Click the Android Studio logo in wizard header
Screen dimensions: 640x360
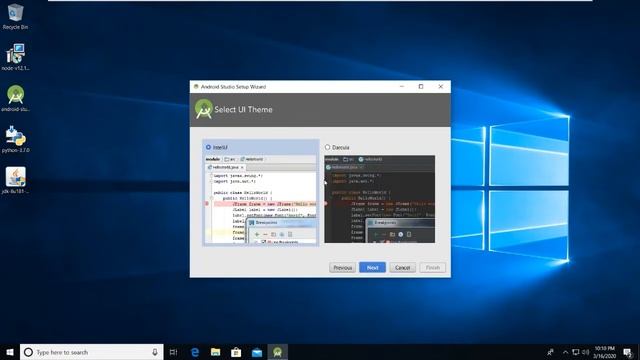tap(203, 109)
